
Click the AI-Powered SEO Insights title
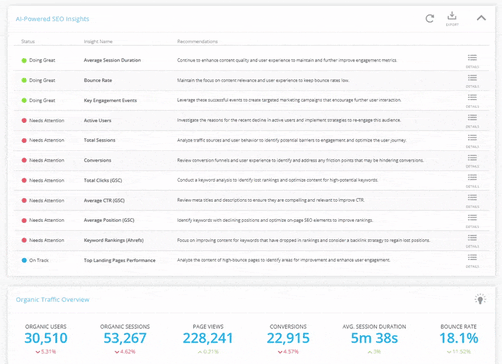click(x=52, y=19)
